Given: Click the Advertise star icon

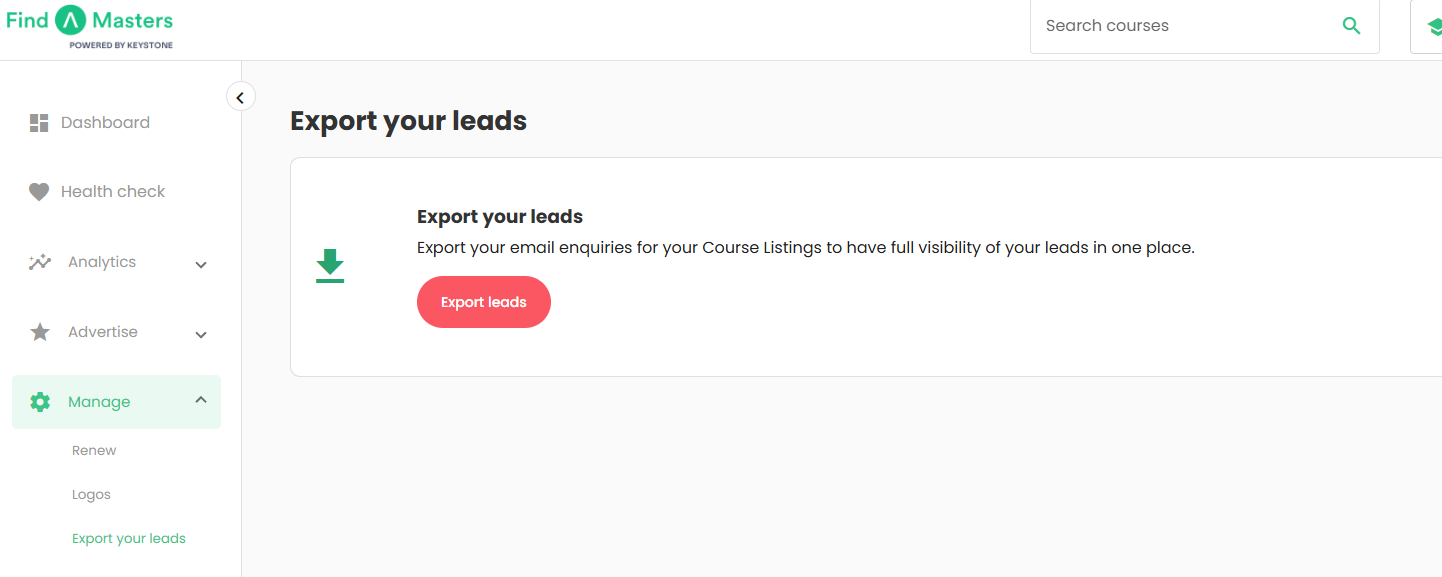Looking at the screenshot, I should [40, 332].
